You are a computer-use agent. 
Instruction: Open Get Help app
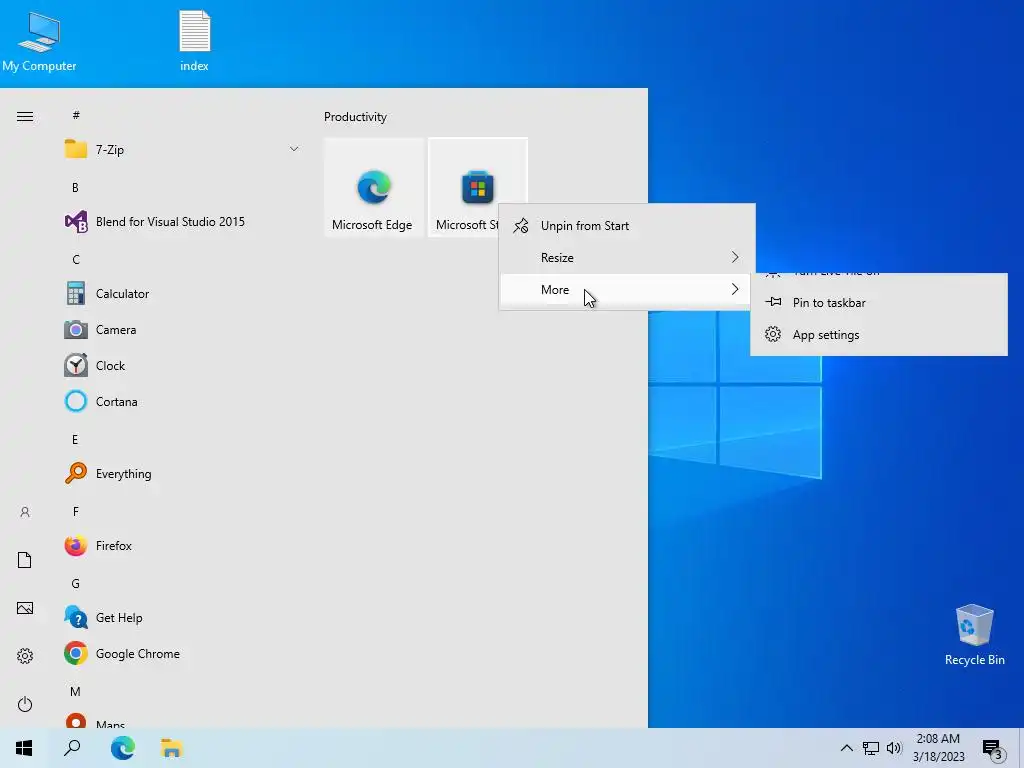pyautogui.click(x=182, y=618)
